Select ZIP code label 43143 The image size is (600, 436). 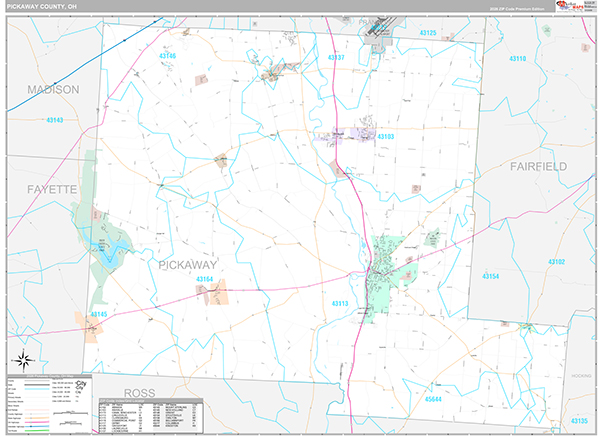point(55,120)
